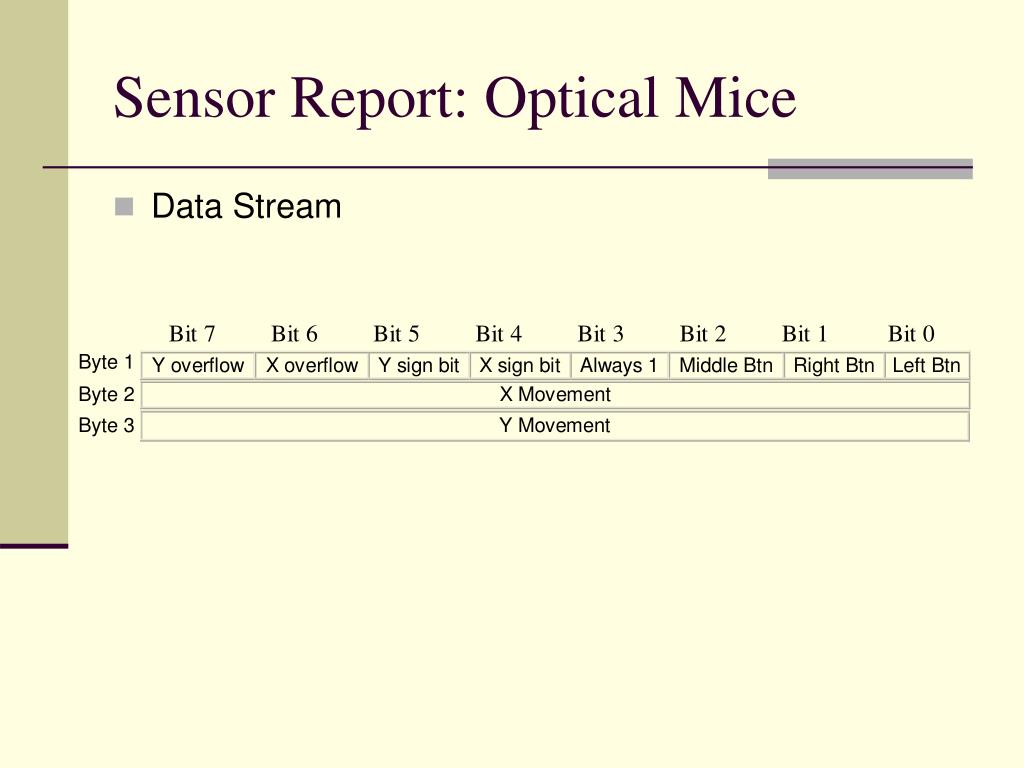The image size is (1024, 768).
Task: Click the Y Movement row
Action: 555,425
